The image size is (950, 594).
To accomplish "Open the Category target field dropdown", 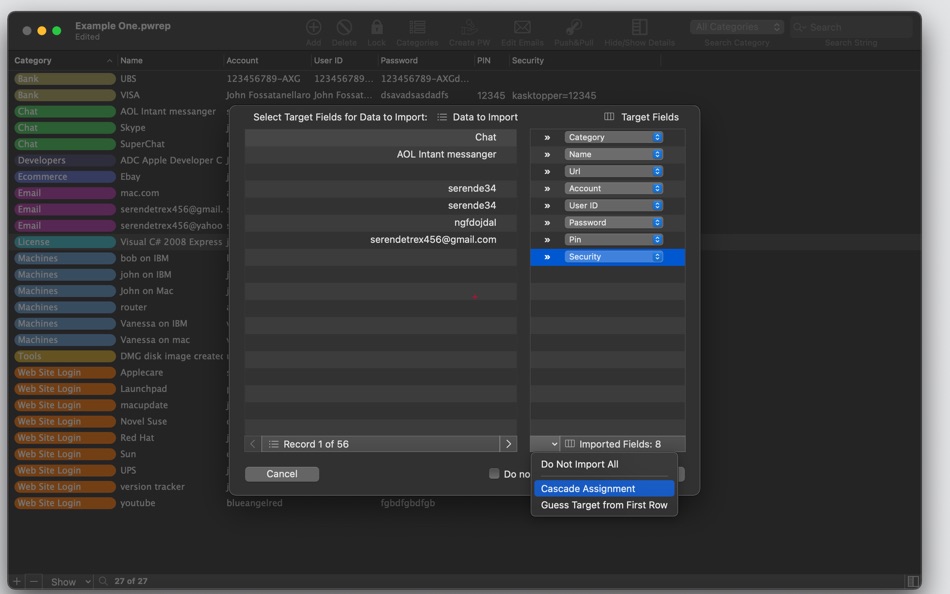I will pos(614,138).
